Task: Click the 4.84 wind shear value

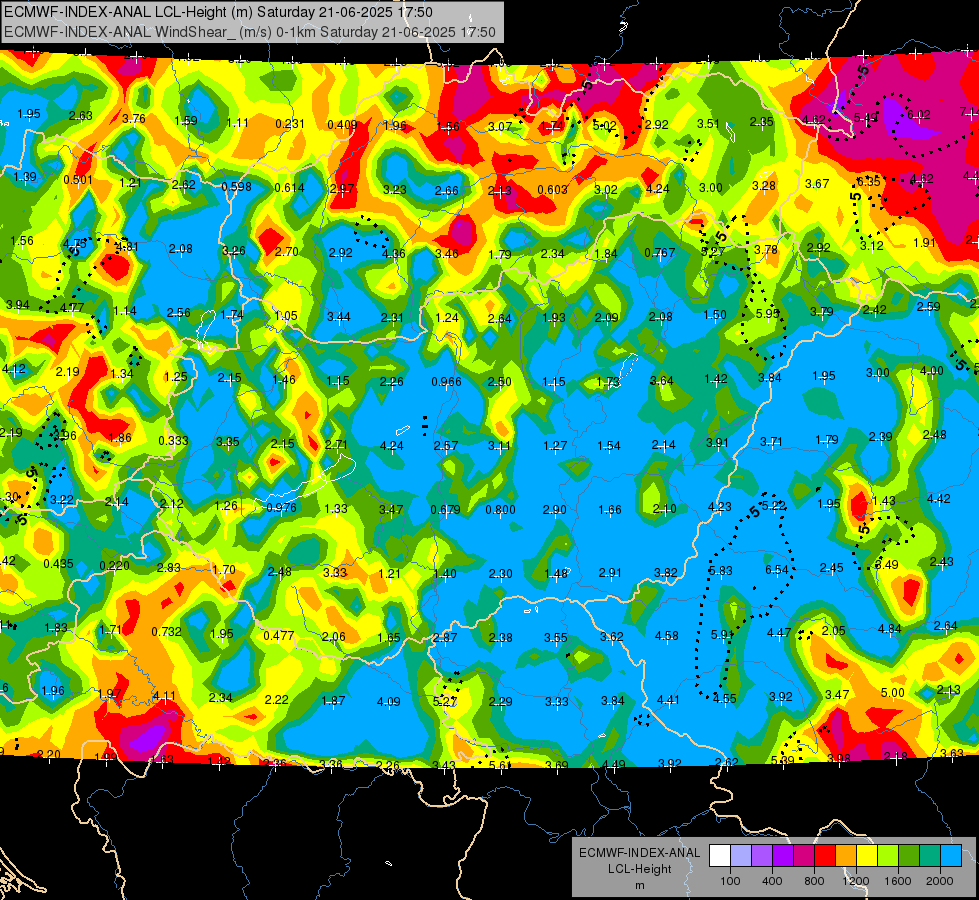Action: pos(890,629)
